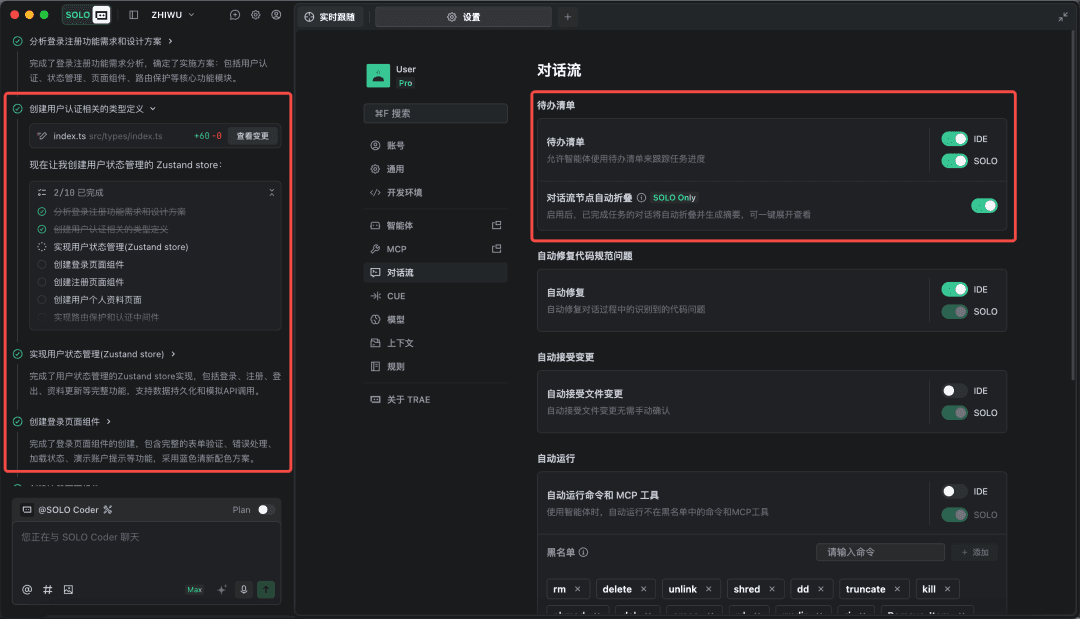Click the green send arrow icon

point(265,589)
